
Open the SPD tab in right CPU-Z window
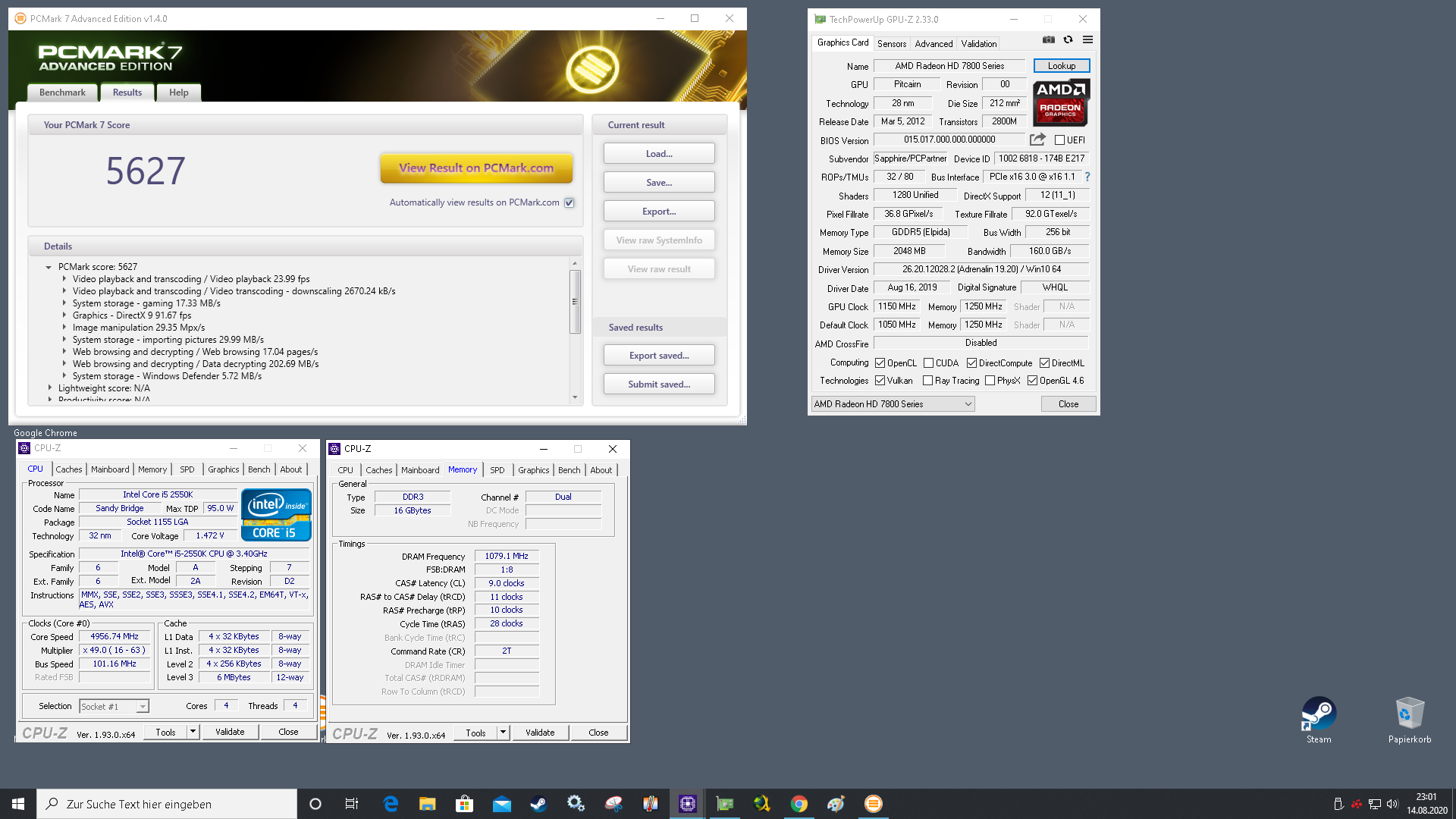coord(497,470)
